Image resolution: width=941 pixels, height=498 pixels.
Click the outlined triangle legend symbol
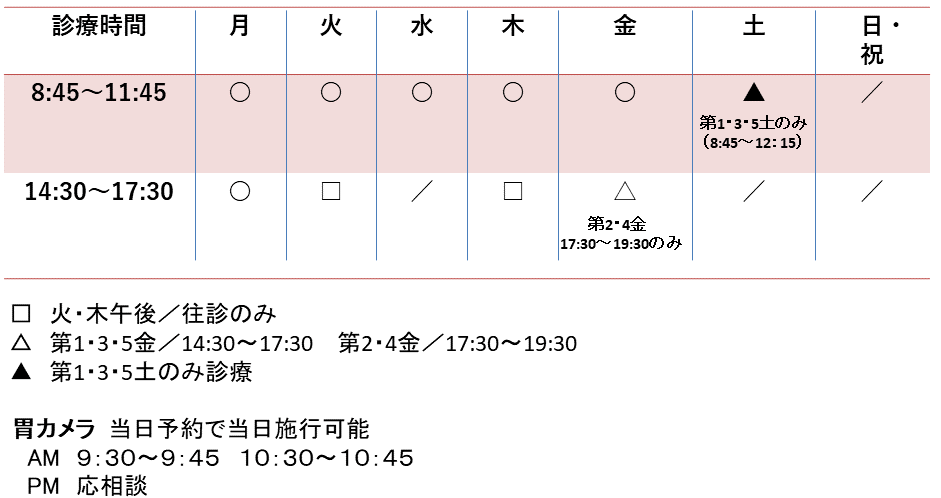[21, 343]
